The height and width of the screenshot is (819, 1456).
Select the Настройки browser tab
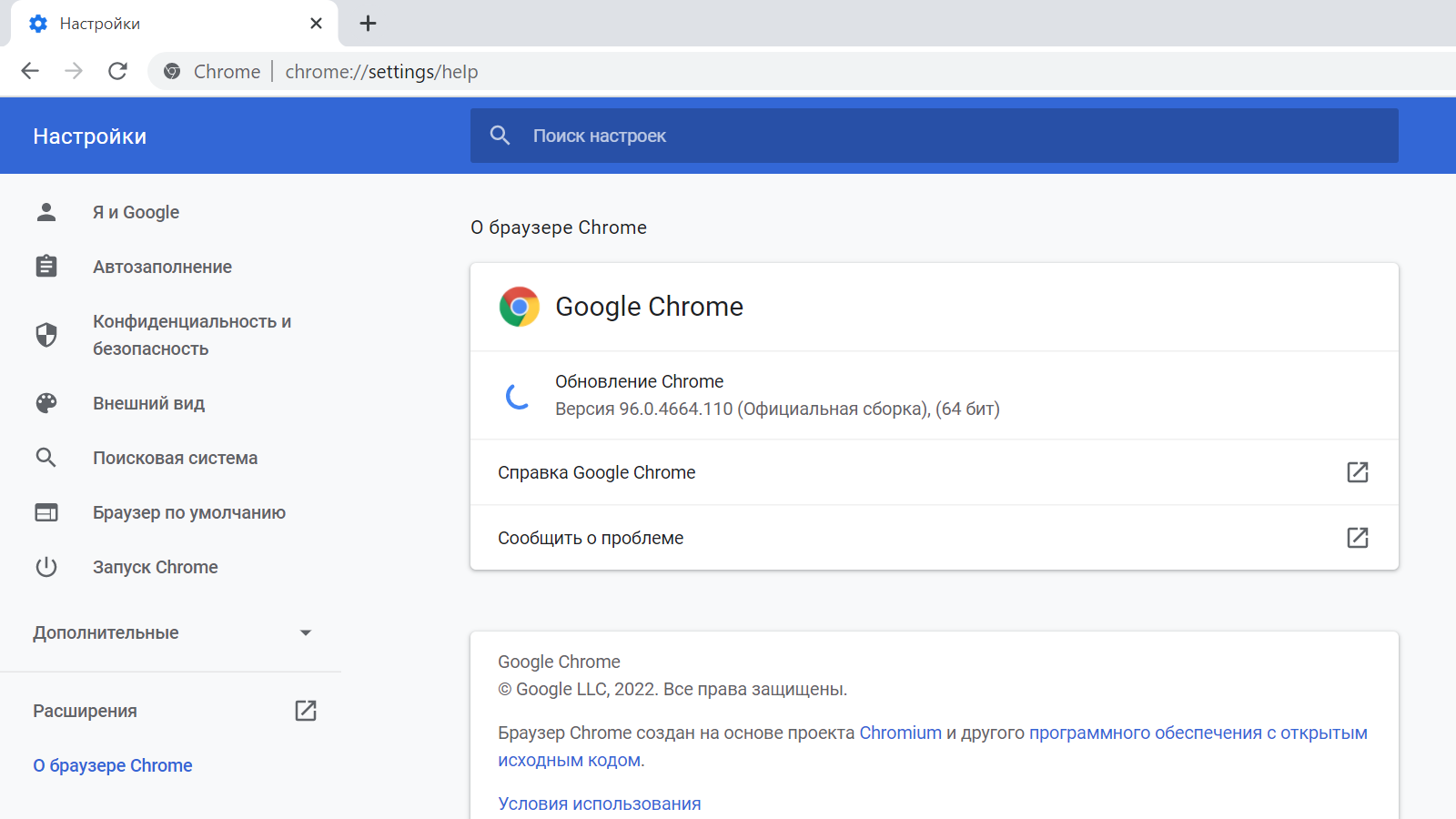pyautogui.click(x=175, y=24)
